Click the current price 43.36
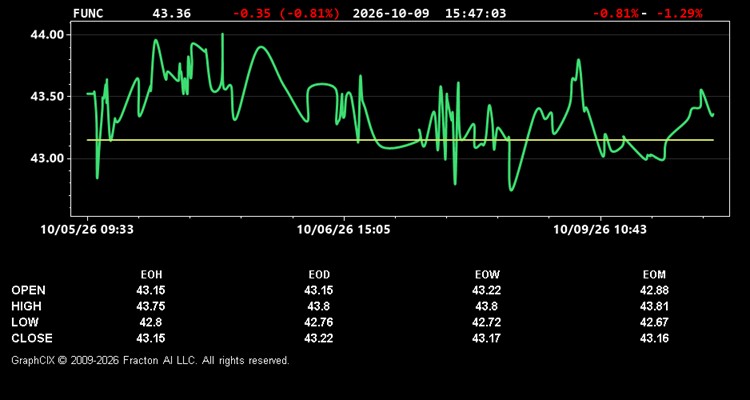The image size is (750, 400). coord(171,13)
